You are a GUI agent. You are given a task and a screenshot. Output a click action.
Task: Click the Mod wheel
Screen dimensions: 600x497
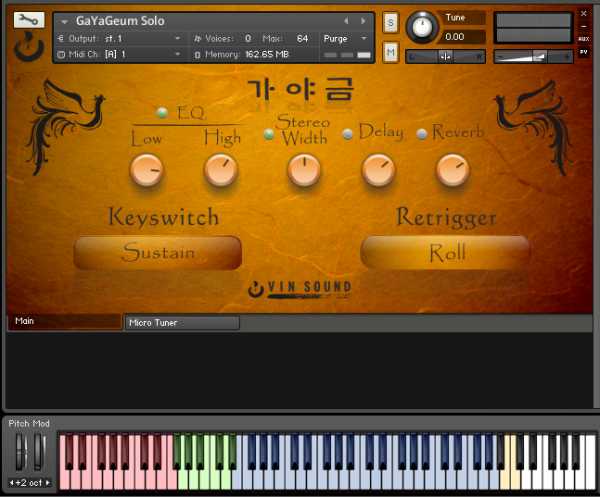pos(39,451)
